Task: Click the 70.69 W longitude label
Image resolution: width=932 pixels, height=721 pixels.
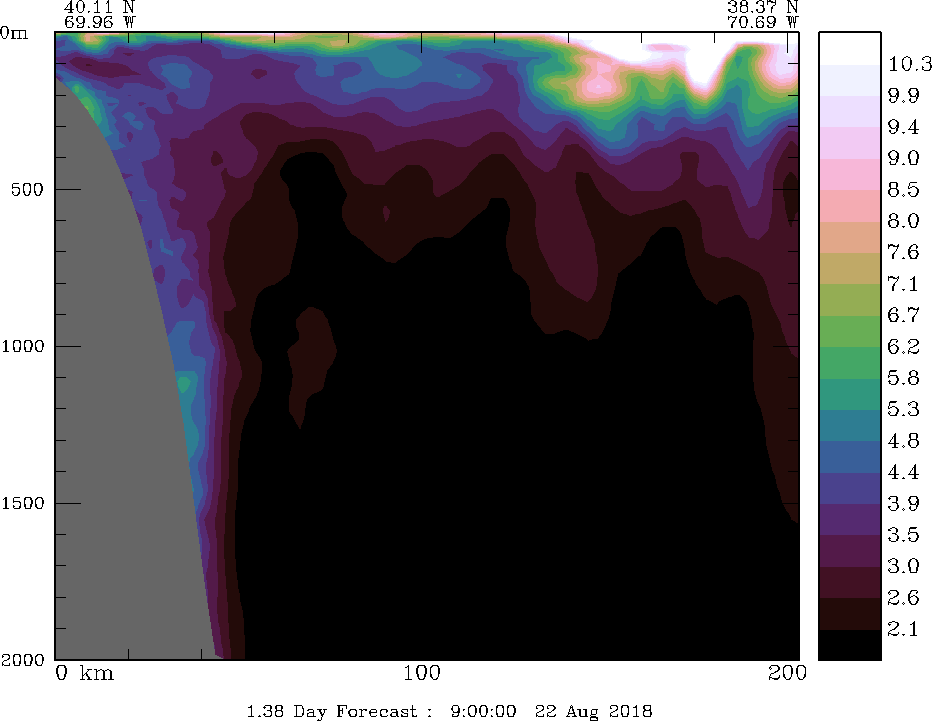Action: point(763,22)
